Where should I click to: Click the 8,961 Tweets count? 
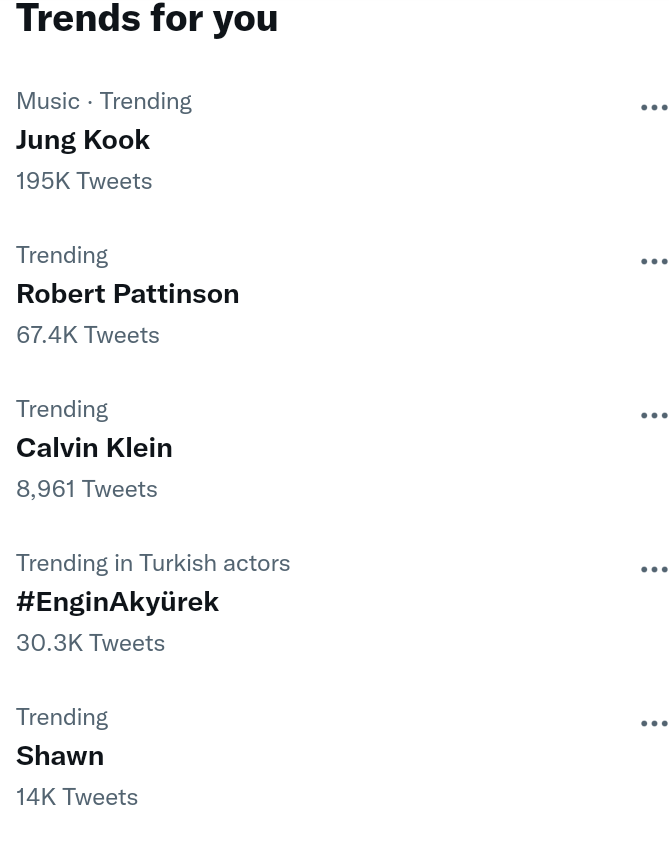87,489
